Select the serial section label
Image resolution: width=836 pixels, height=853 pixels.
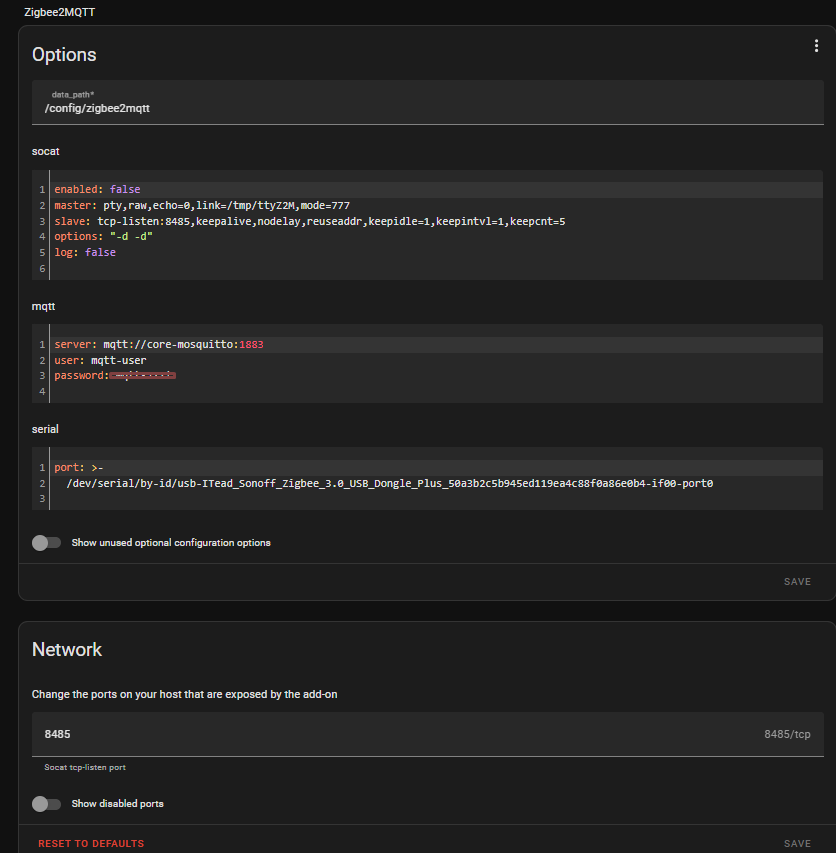tap(45, 429)
